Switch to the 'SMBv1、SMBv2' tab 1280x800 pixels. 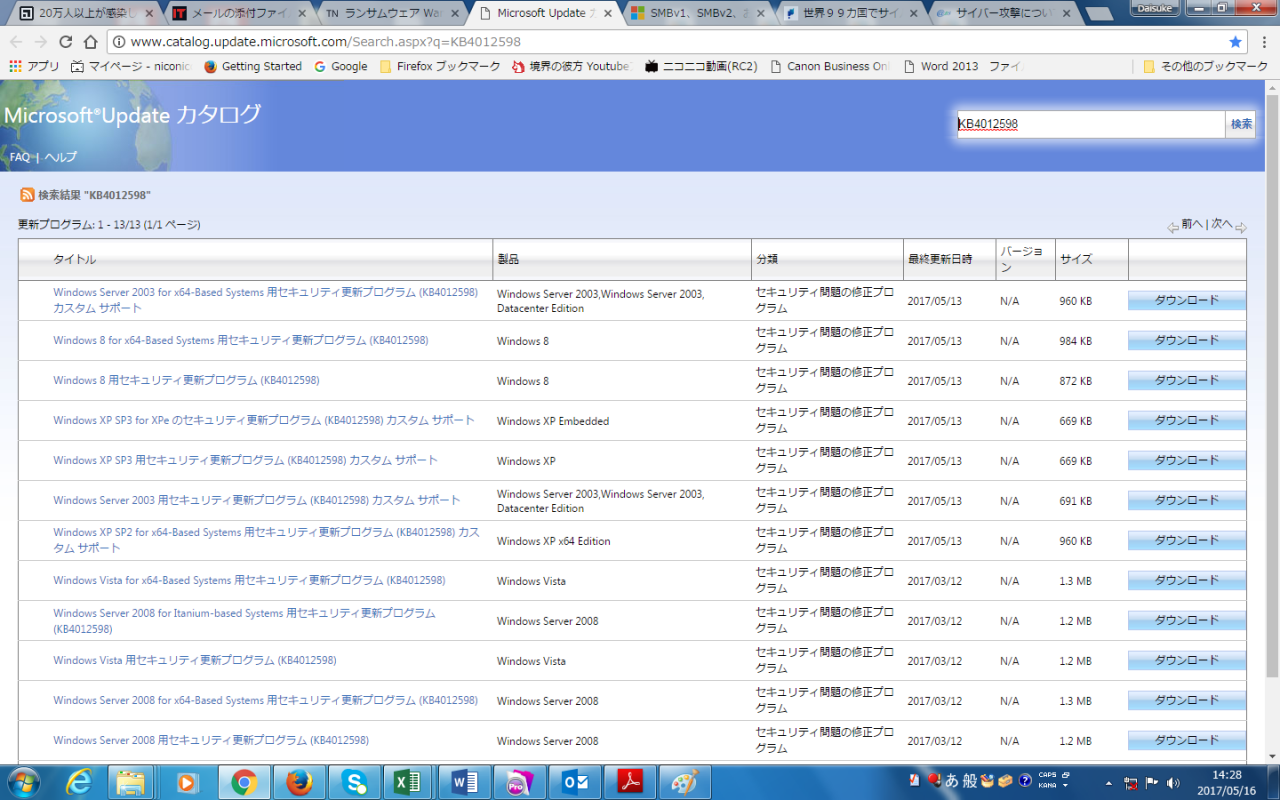690,14
